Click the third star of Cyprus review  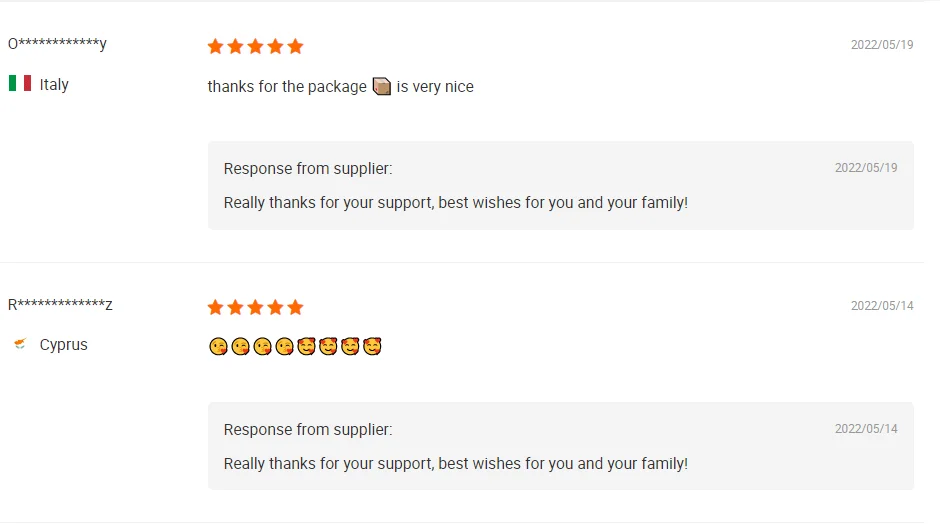click(255, 307)
